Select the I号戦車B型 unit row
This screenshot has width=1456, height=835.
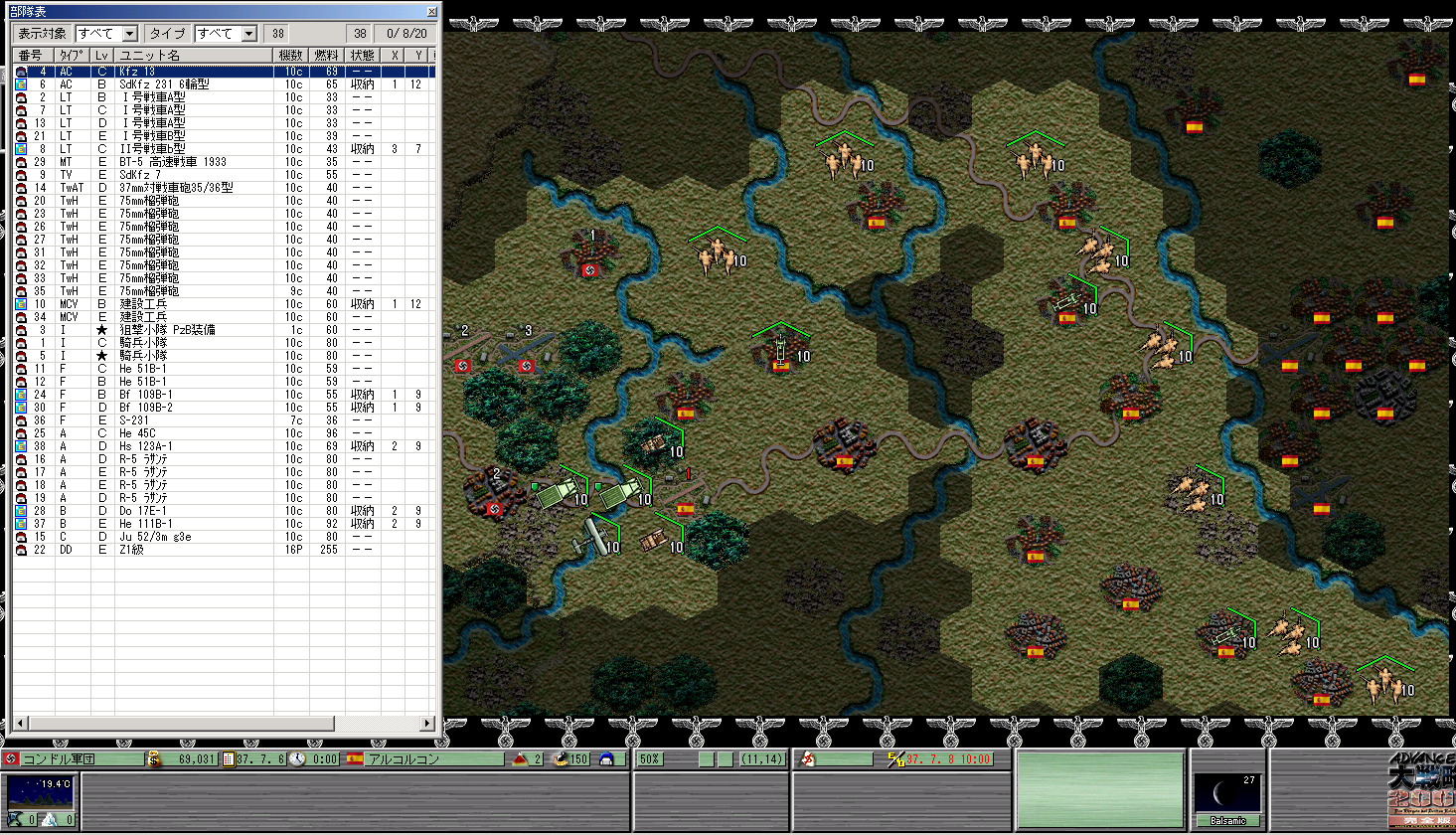(224, 136)
